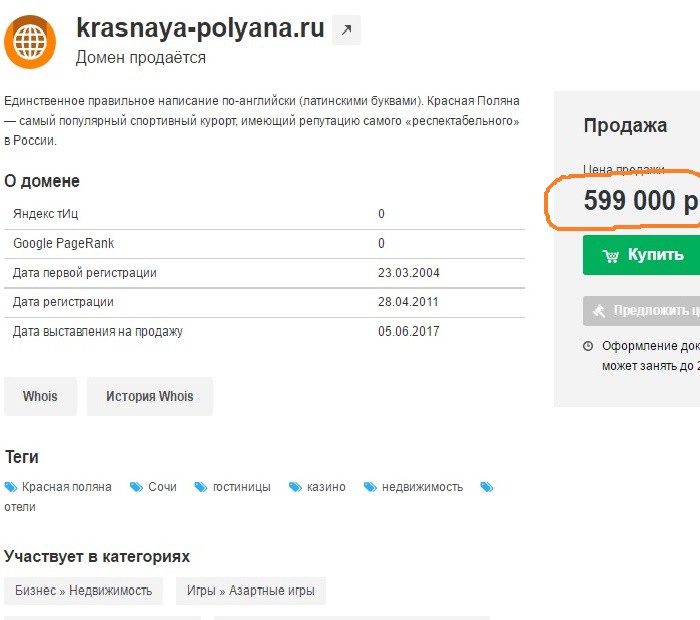Click the tag icon beside Сочи

(137, 487)
